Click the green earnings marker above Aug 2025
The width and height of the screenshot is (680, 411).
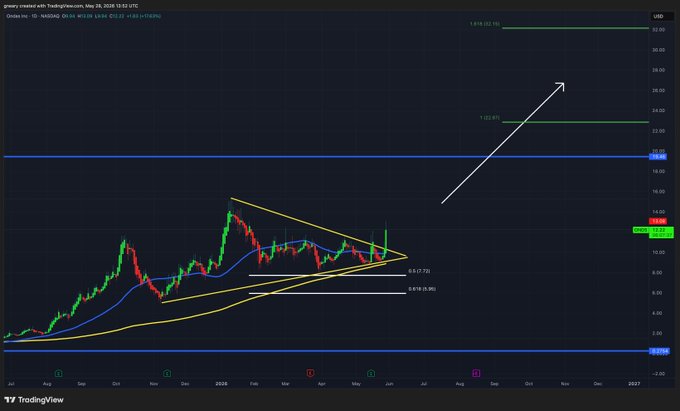click(59, 373)
